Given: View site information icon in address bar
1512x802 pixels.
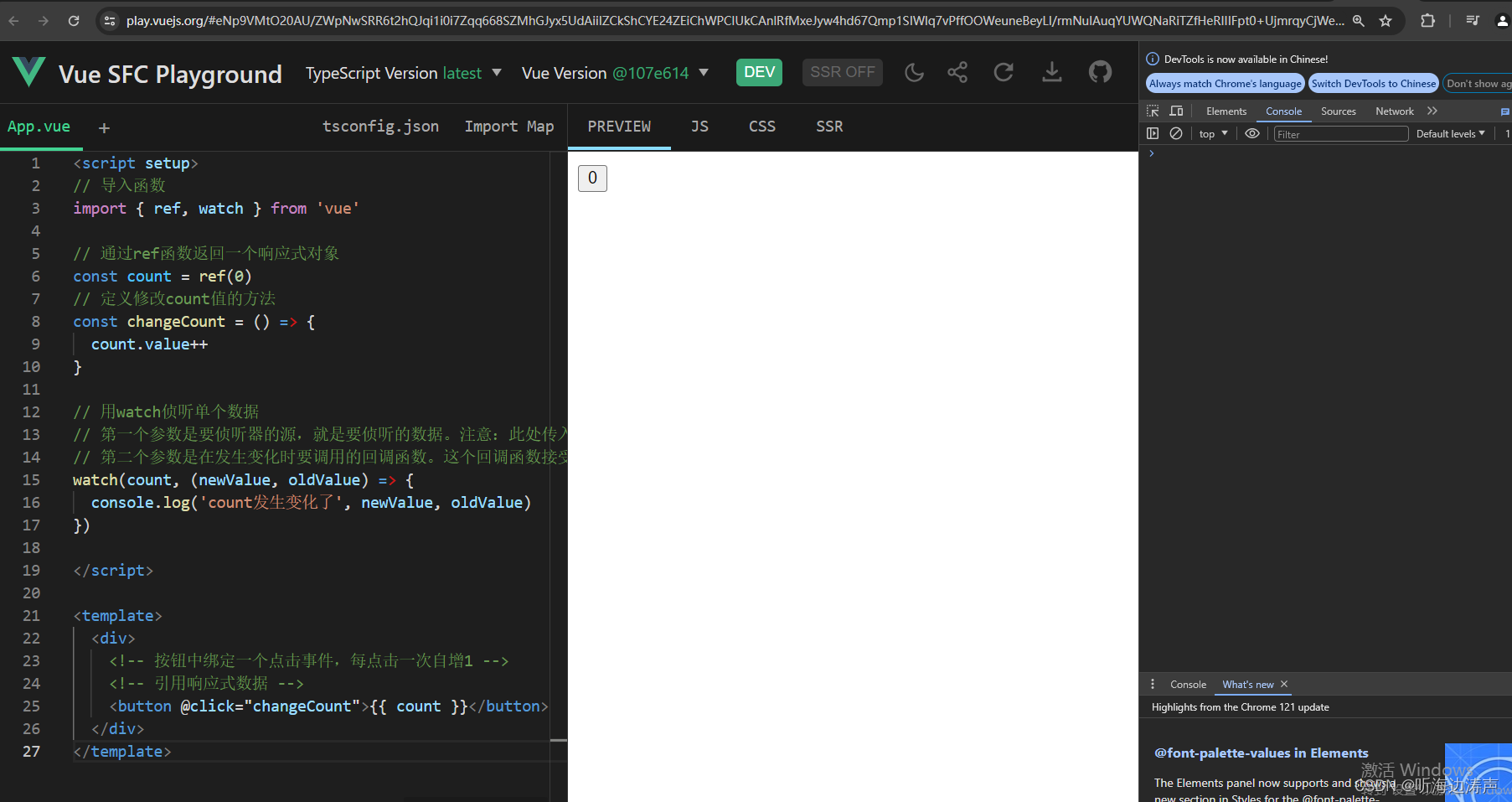Looking at the screenshot, I should coord(109,21).
